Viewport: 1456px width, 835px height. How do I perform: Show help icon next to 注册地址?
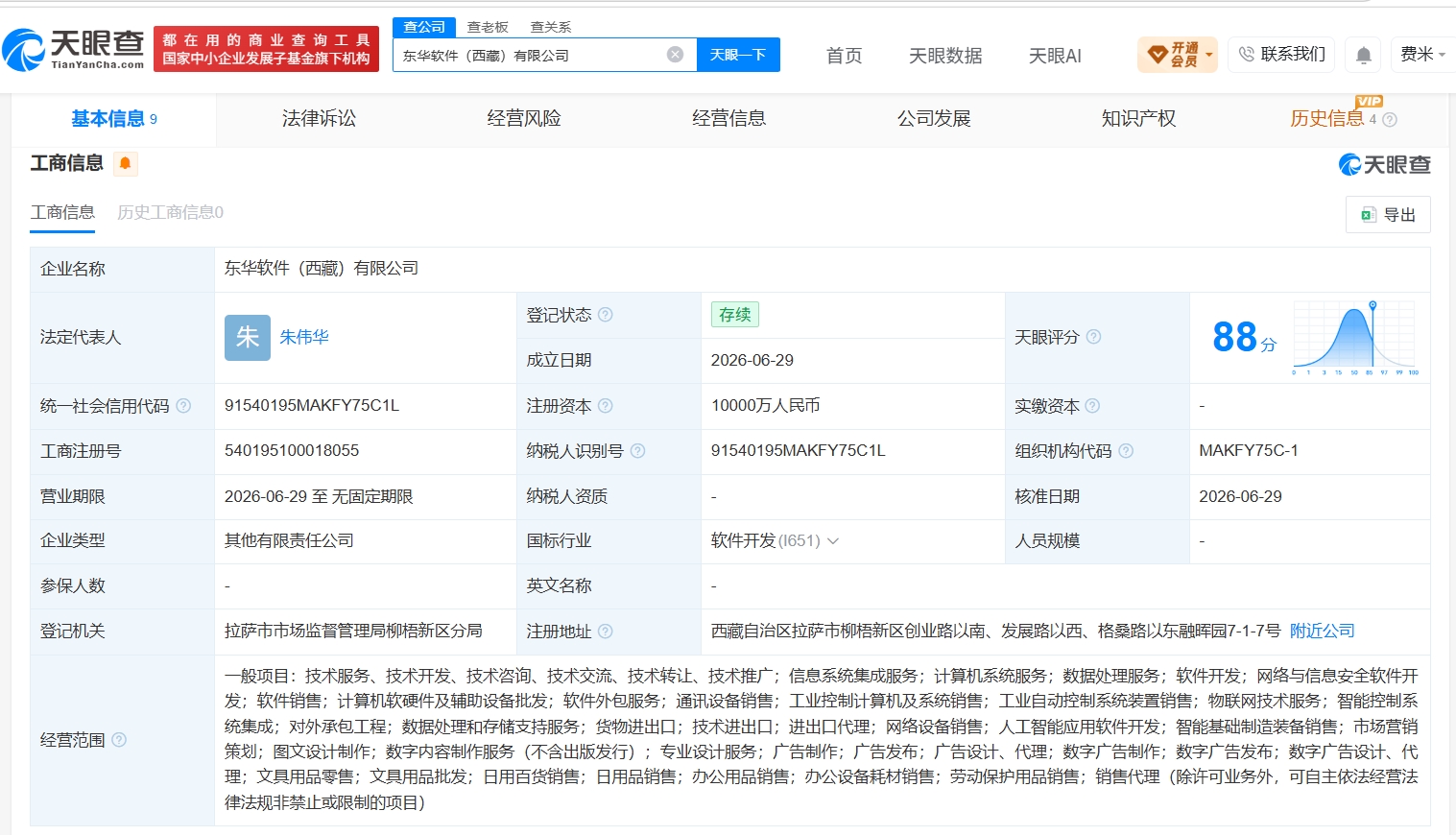(x=606, y=632)
